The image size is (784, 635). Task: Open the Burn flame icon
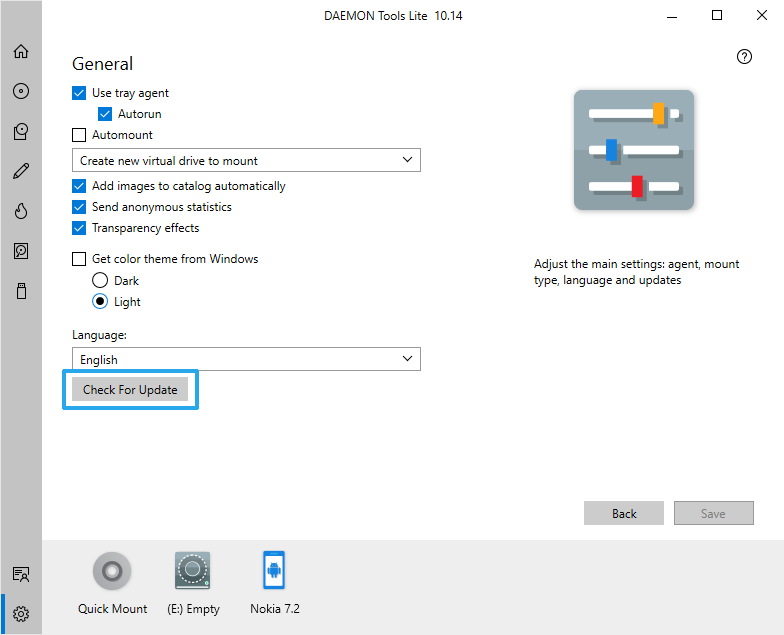coord(21,211)
